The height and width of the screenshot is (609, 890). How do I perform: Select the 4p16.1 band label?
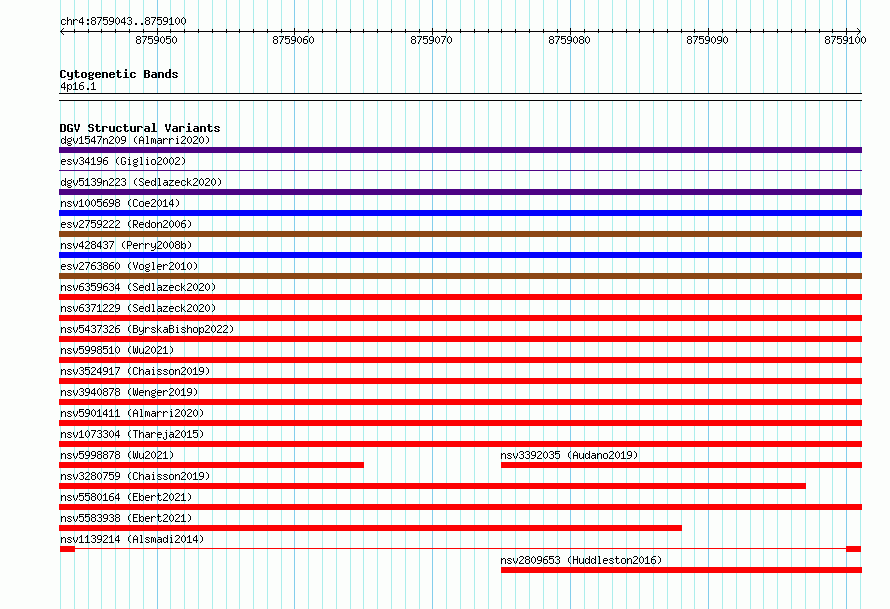click(78, 86)
